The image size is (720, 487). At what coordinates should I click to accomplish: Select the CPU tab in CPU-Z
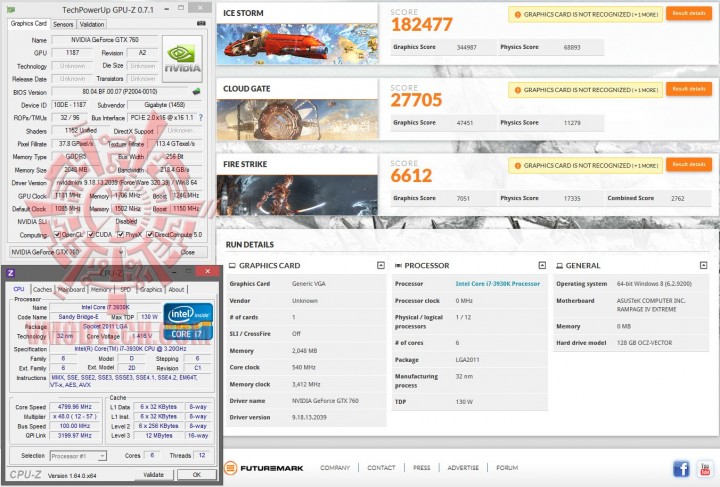(19, 289)
